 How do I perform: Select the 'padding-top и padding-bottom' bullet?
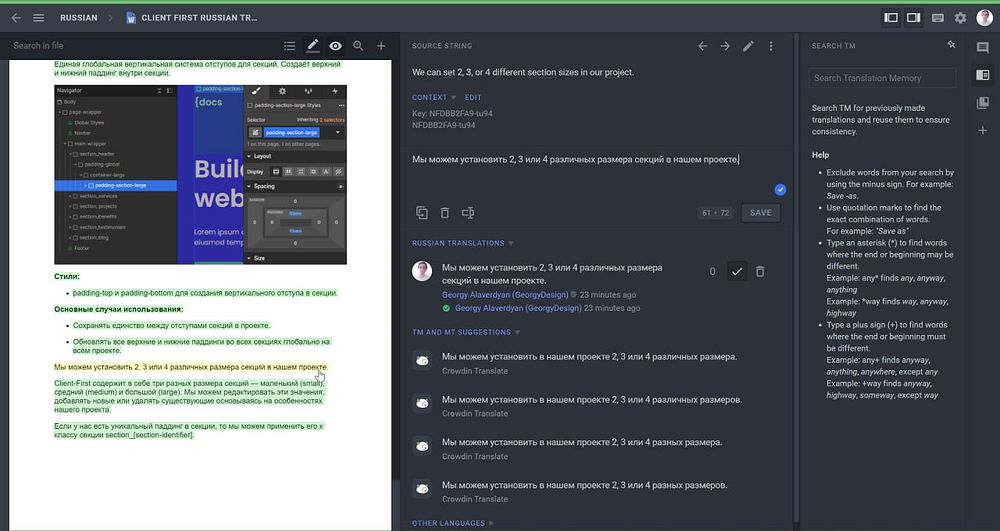[205, 293]
